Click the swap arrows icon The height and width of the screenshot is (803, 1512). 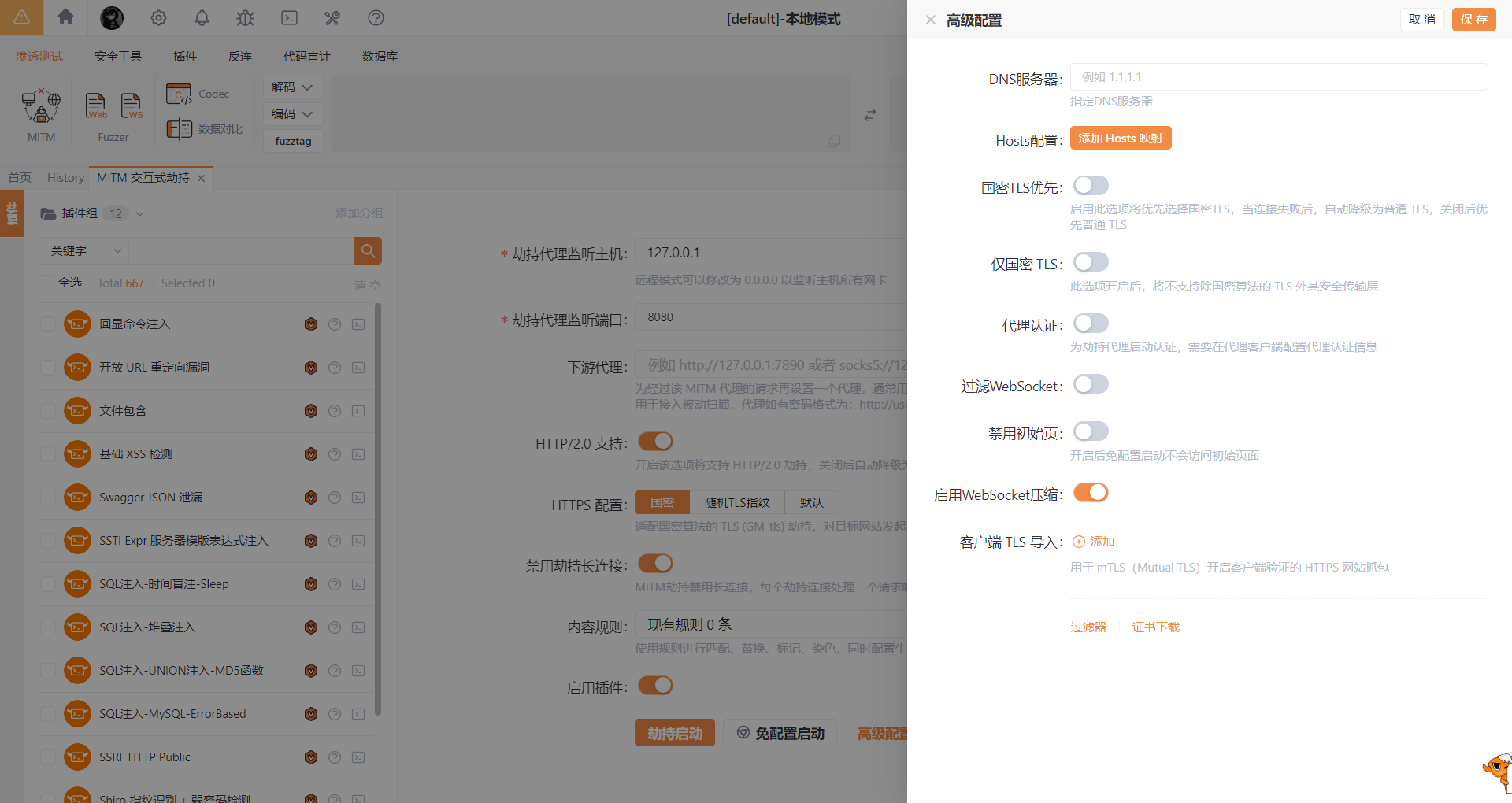870,115
